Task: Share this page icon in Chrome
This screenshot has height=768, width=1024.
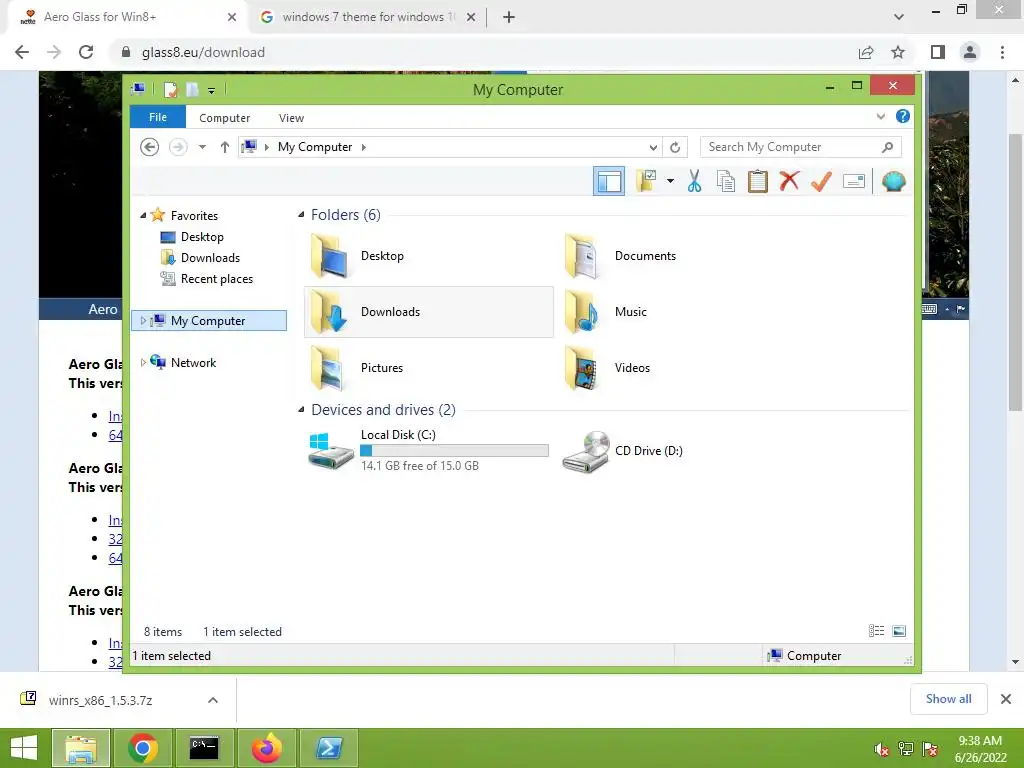Action: click(866, 52)
